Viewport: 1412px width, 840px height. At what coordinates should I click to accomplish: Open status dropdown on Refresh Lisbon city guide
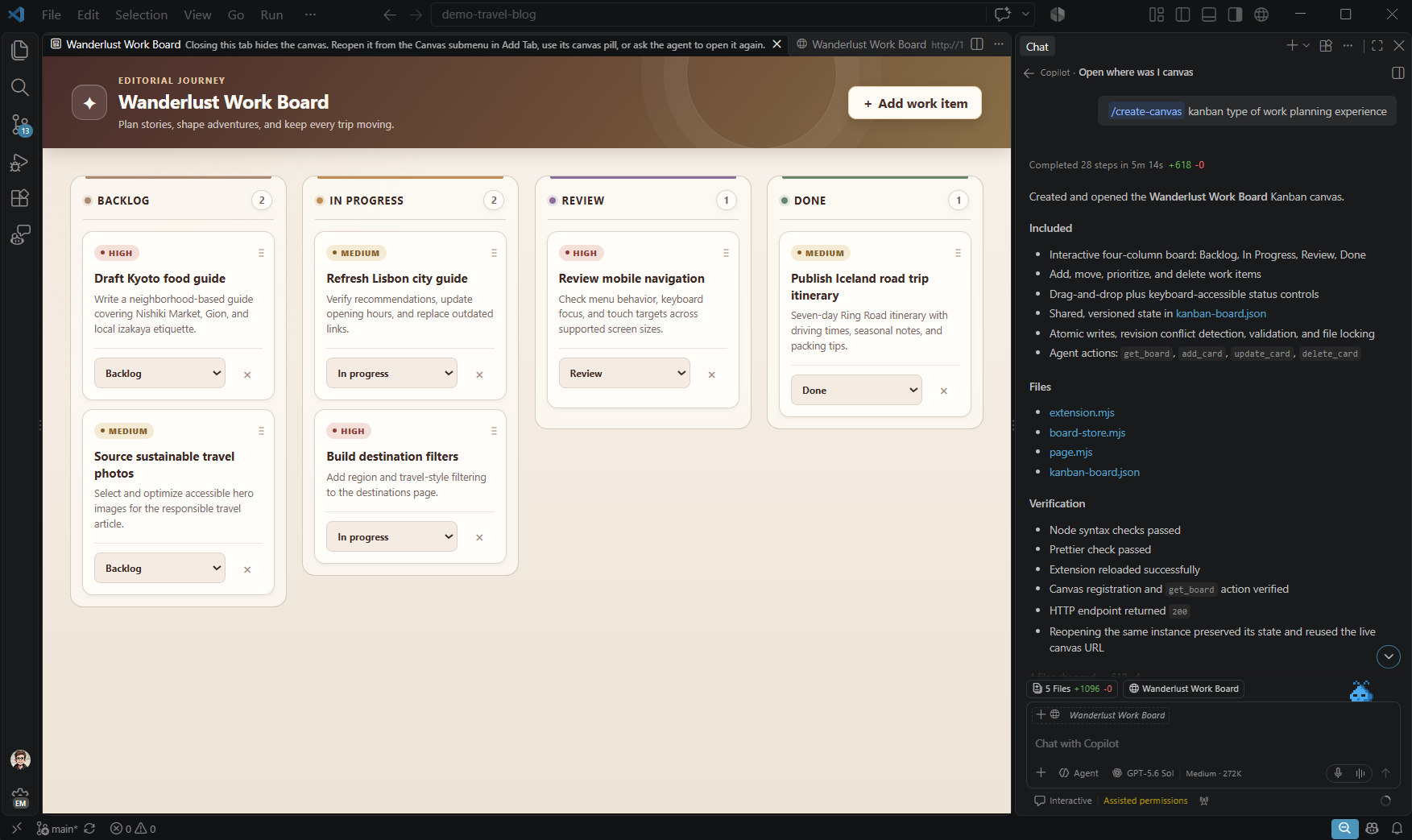click(x=391, y=374)
